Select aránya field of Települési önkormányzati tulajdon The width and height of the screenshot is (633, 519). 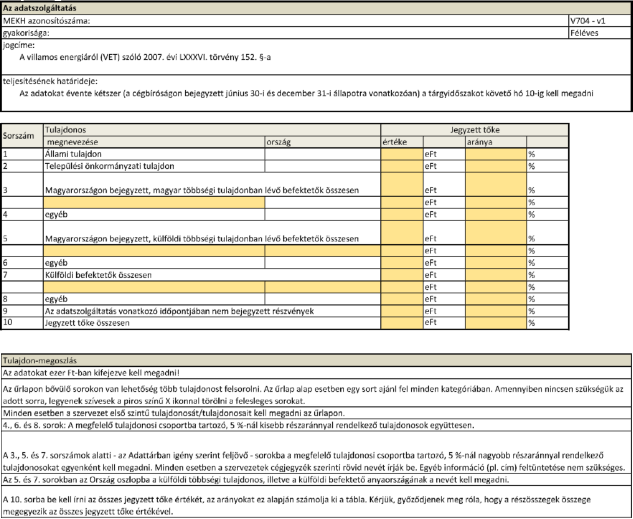pyautogui.click(x=496, y=166)
